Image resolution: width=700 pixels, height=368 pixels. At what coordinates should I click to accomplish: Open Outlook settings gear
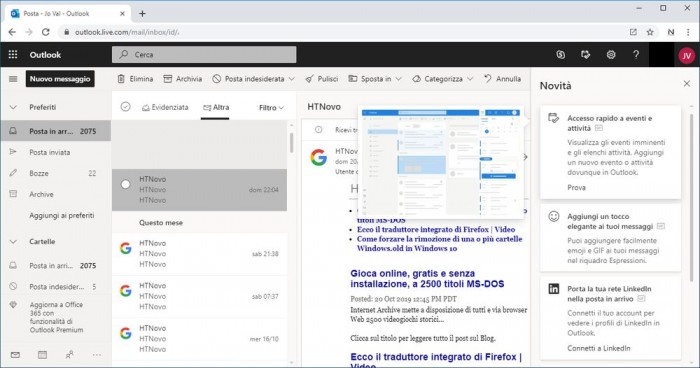(611, 54)
